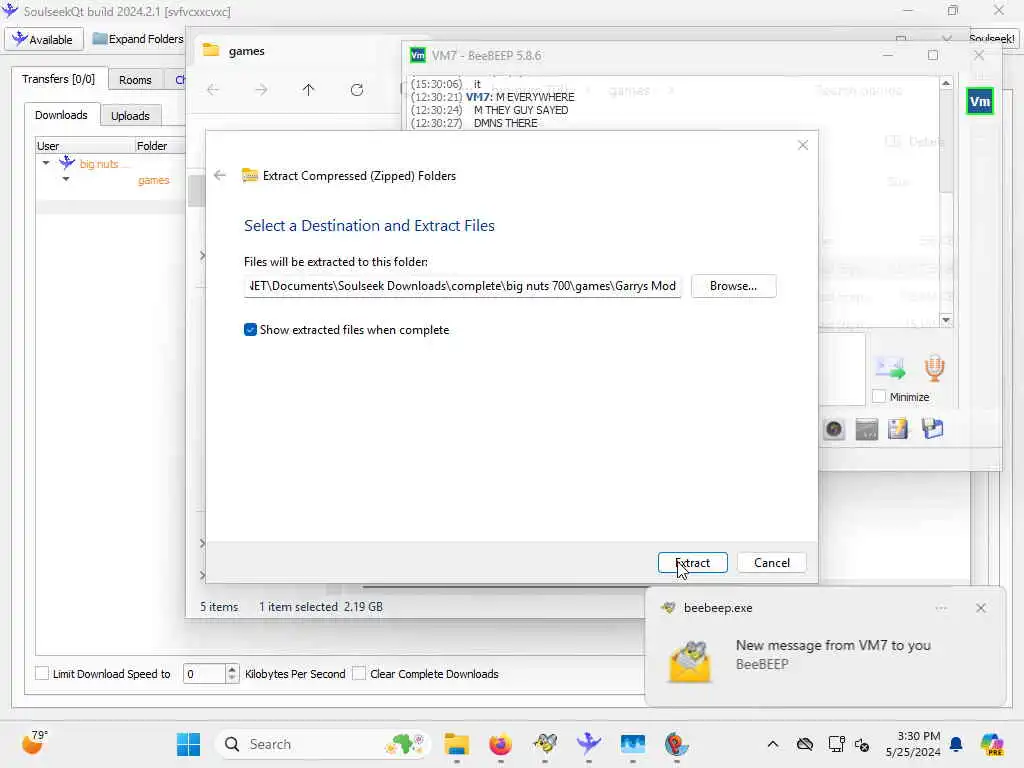The image size is (1024, 768).
Task: Click the Soulseek Available status button
Action: tap(44, 39)
